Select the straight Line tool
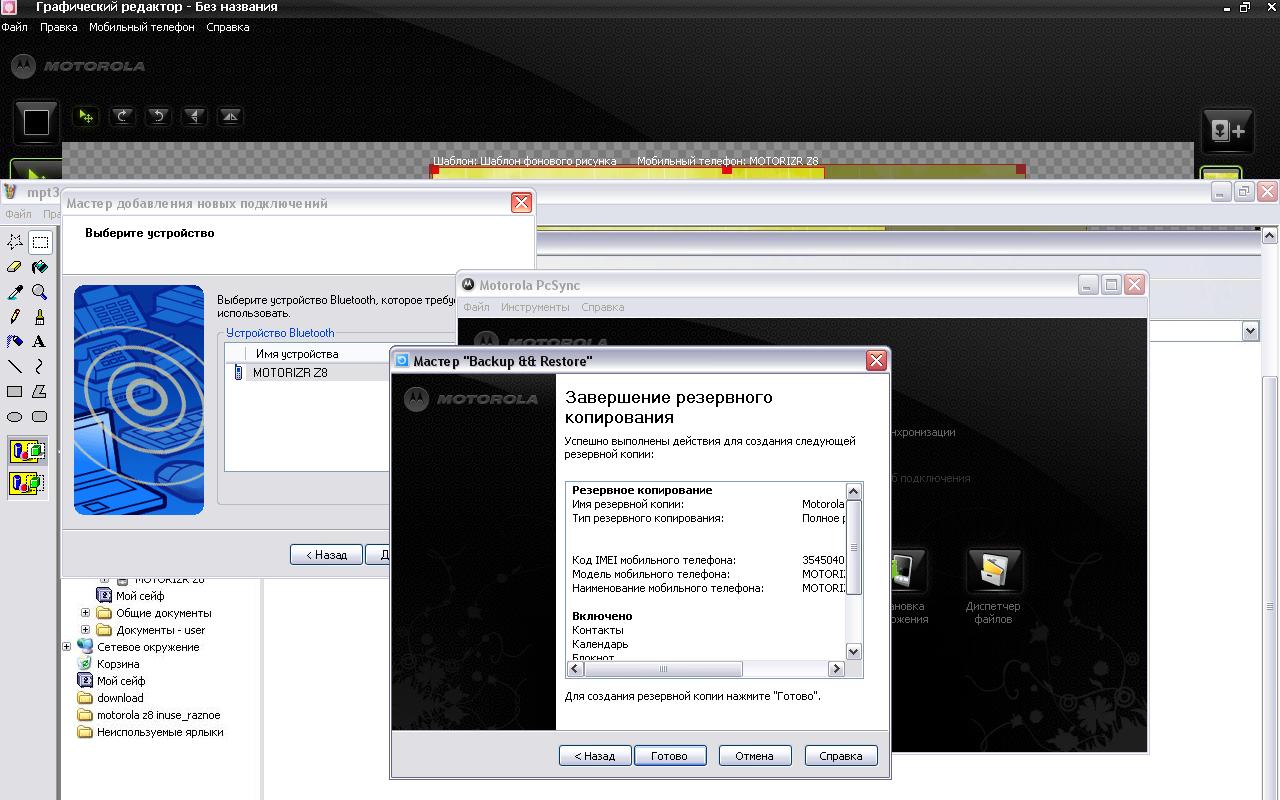The image size is (1280, 800). click(x=15, y=367)
